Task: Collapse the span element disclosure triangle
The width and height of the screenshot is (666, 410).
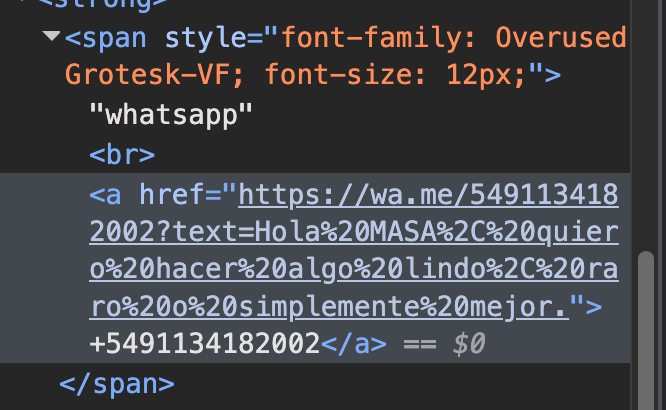Action: click(x=51, y=37)
